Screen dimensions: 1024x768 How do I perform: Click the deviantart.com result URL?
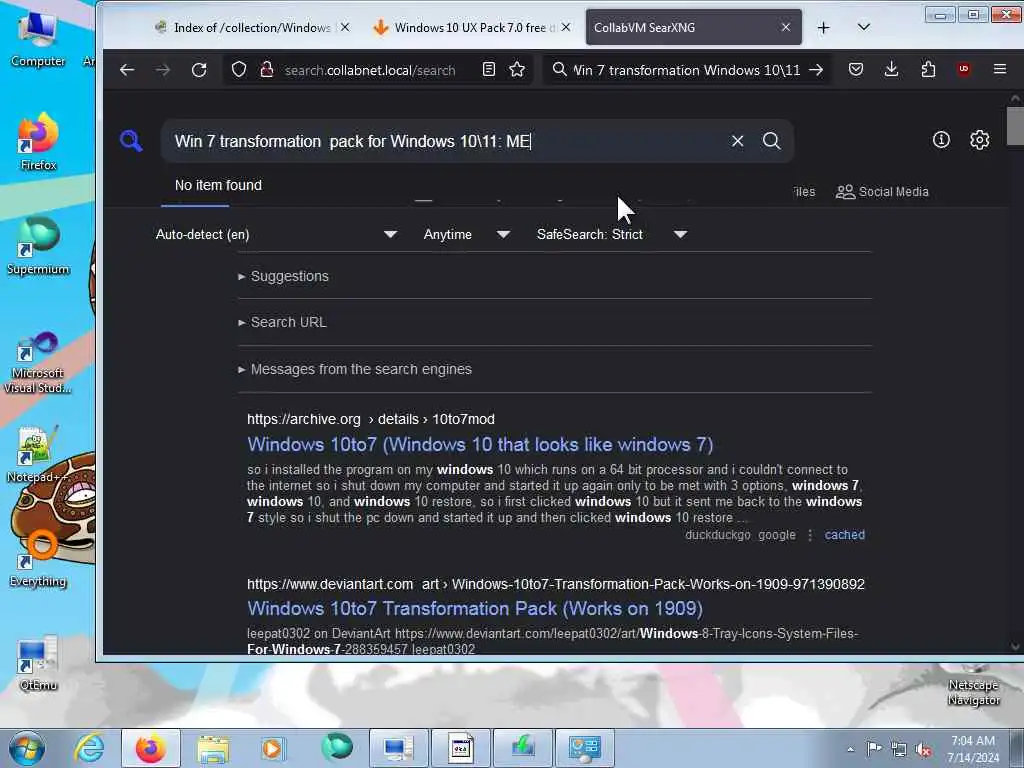556,584
